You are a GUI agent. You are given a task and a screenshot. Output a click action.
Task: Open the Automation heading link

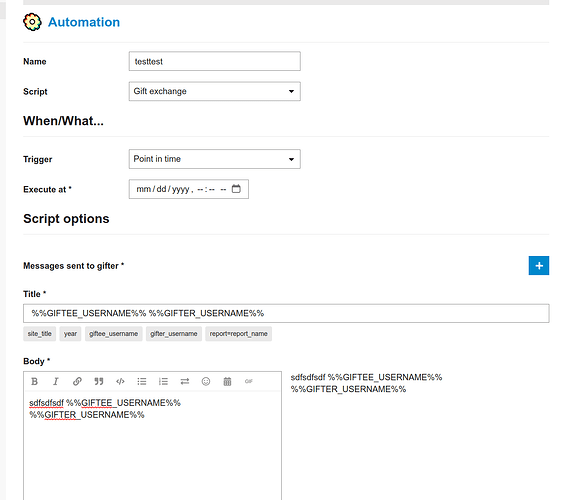[x=84, y=22]
